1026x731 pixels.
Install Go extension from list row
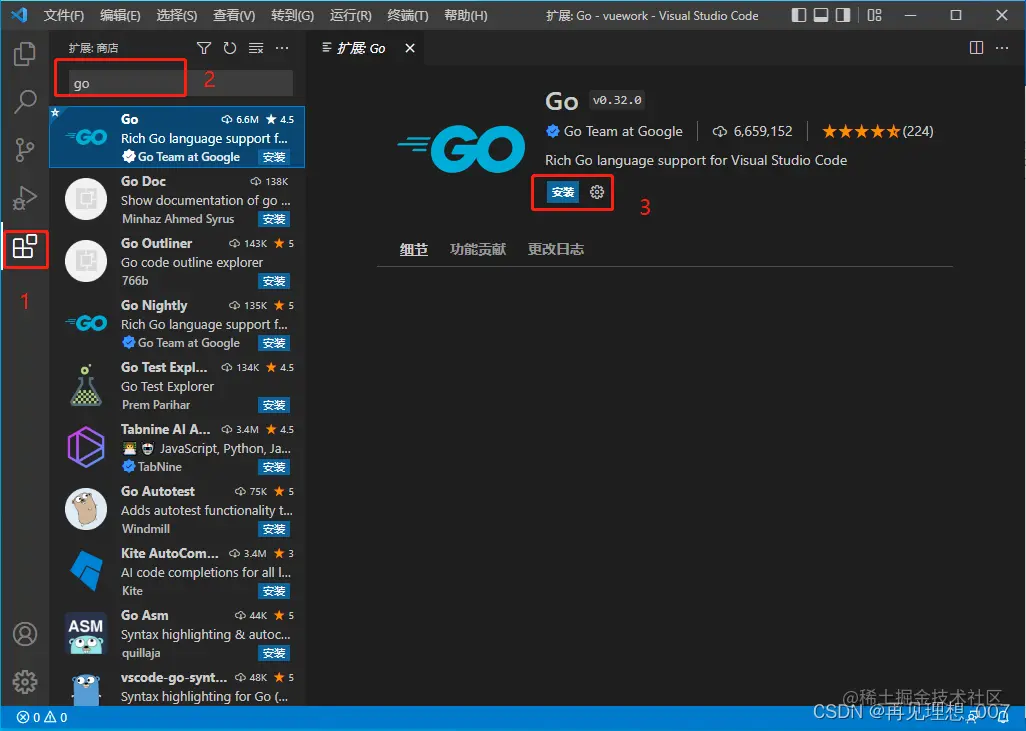click(x=274, y=157)
